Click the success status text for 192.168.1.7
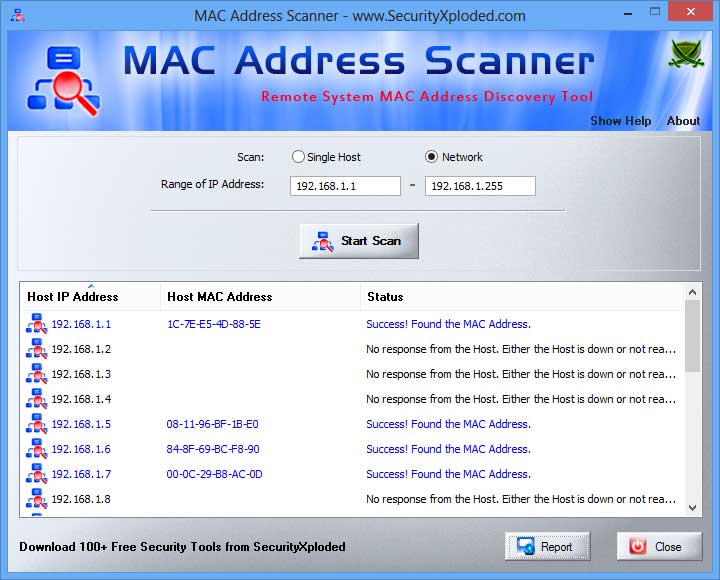This screenshot has height=580, width=720. point(448,474)
